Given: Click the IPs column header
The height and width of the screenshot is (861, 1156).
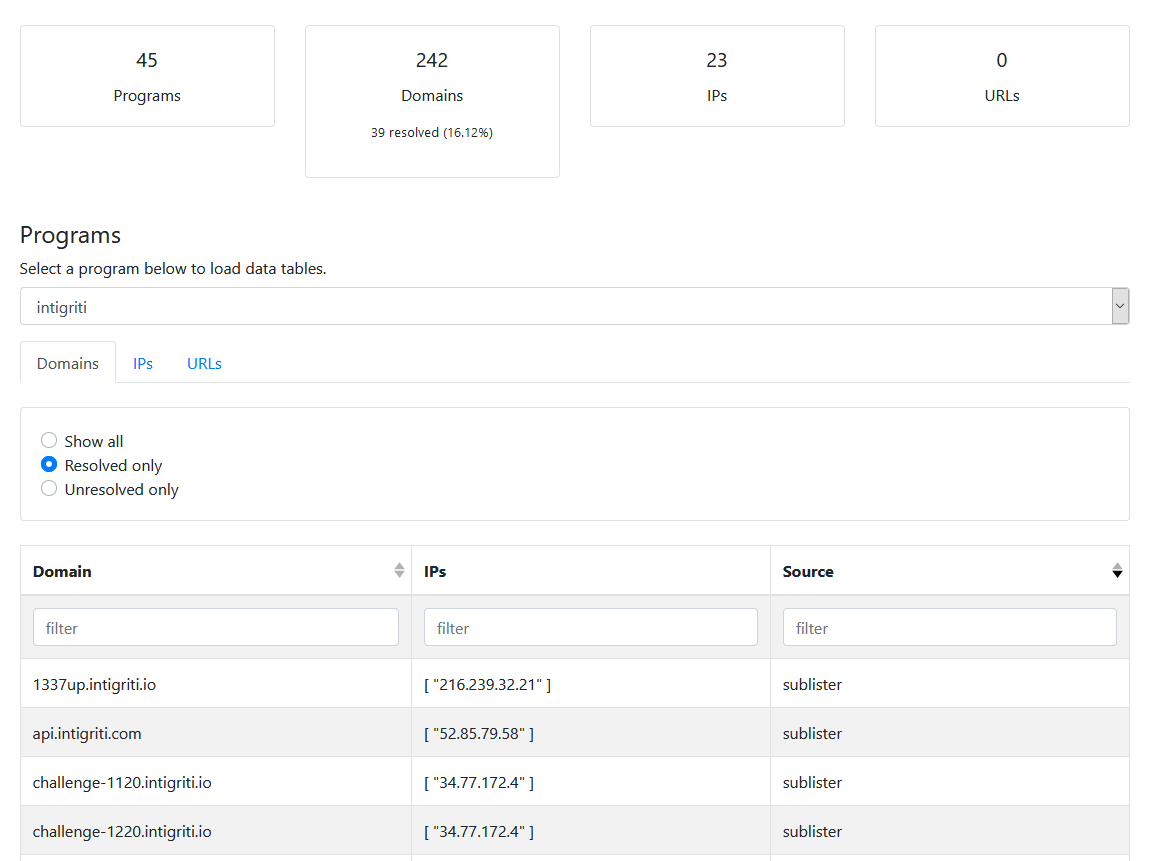Looking at the screenshot, I should point(591,571).
